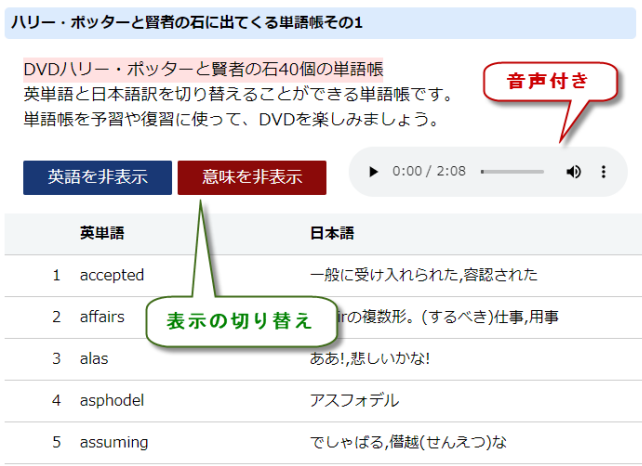Click the line 英単語と日本語訳を切り替えることができる単語帳です。
Screen dimensions: 642x466
tap(239, 94)
